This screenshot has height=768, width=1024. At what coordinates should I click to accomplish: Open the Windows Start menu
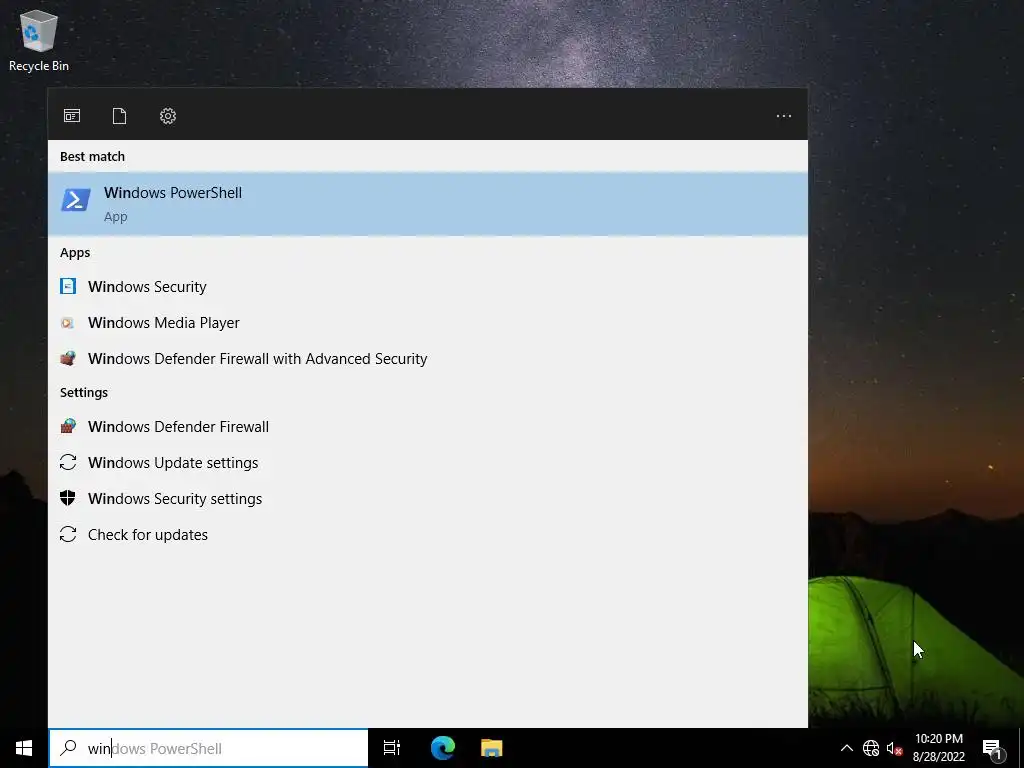pyautogui.click(x=24, y=748)
